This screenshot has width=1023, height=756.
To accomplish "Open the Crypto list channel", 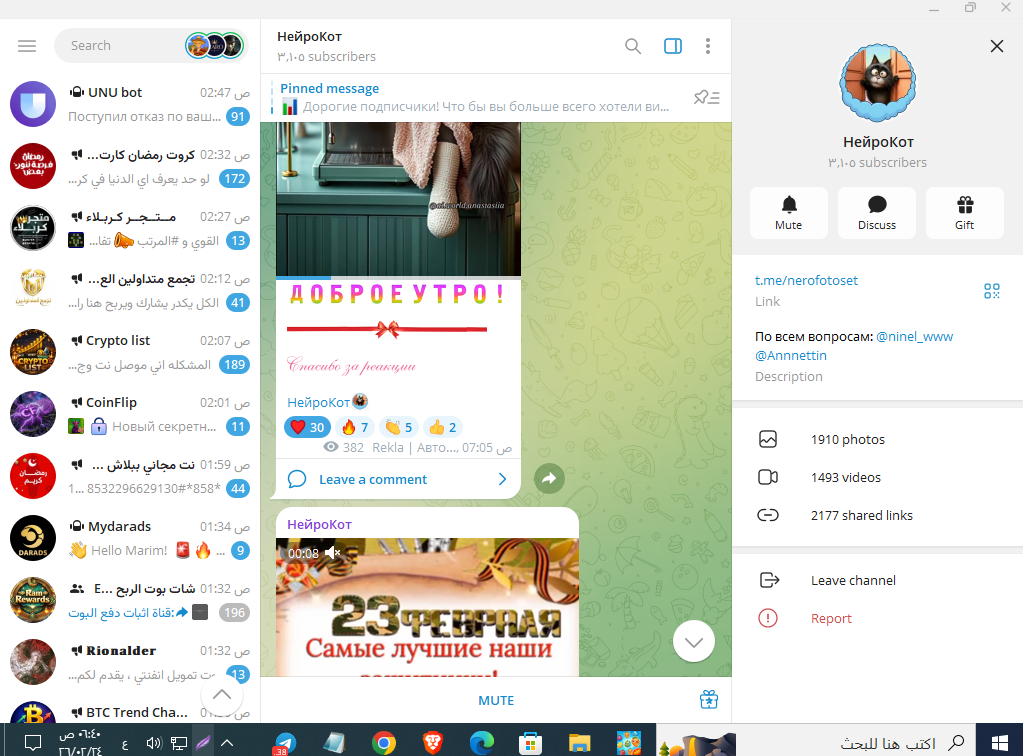I will (130, 352).
